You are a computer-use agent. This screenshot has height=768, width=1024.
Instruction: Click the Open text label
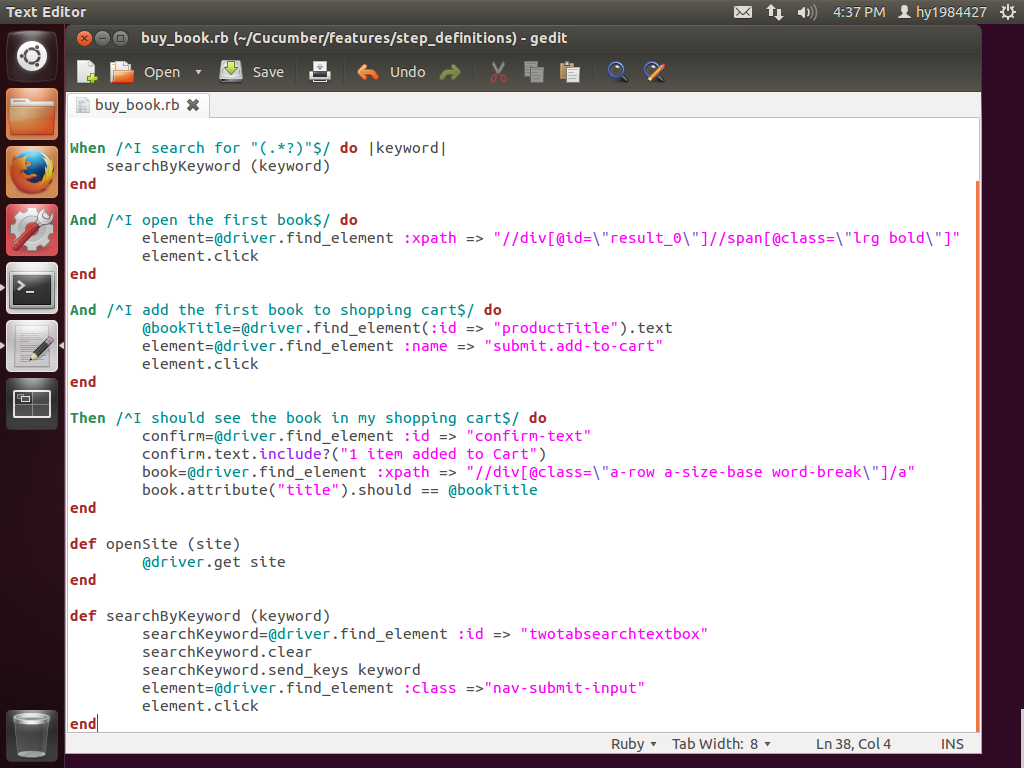162,72
